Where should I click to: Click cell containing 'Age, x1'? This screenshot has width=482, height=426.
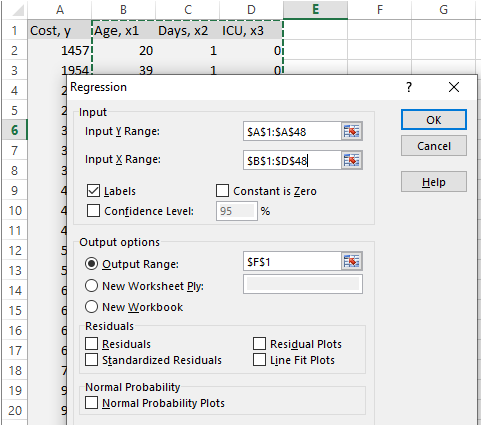tap(123, 30)
